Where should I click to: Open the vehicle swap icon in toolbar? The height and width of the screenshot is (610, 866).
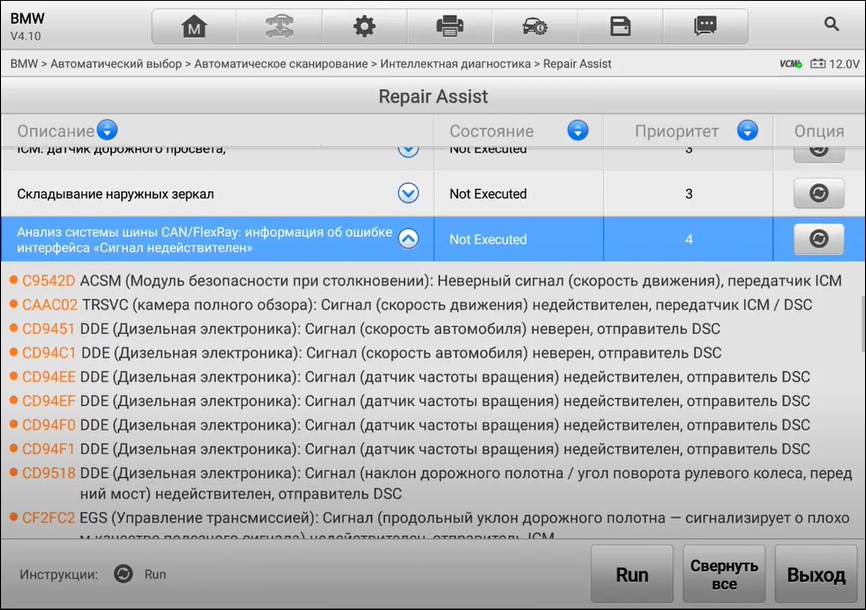coord(279,26)
